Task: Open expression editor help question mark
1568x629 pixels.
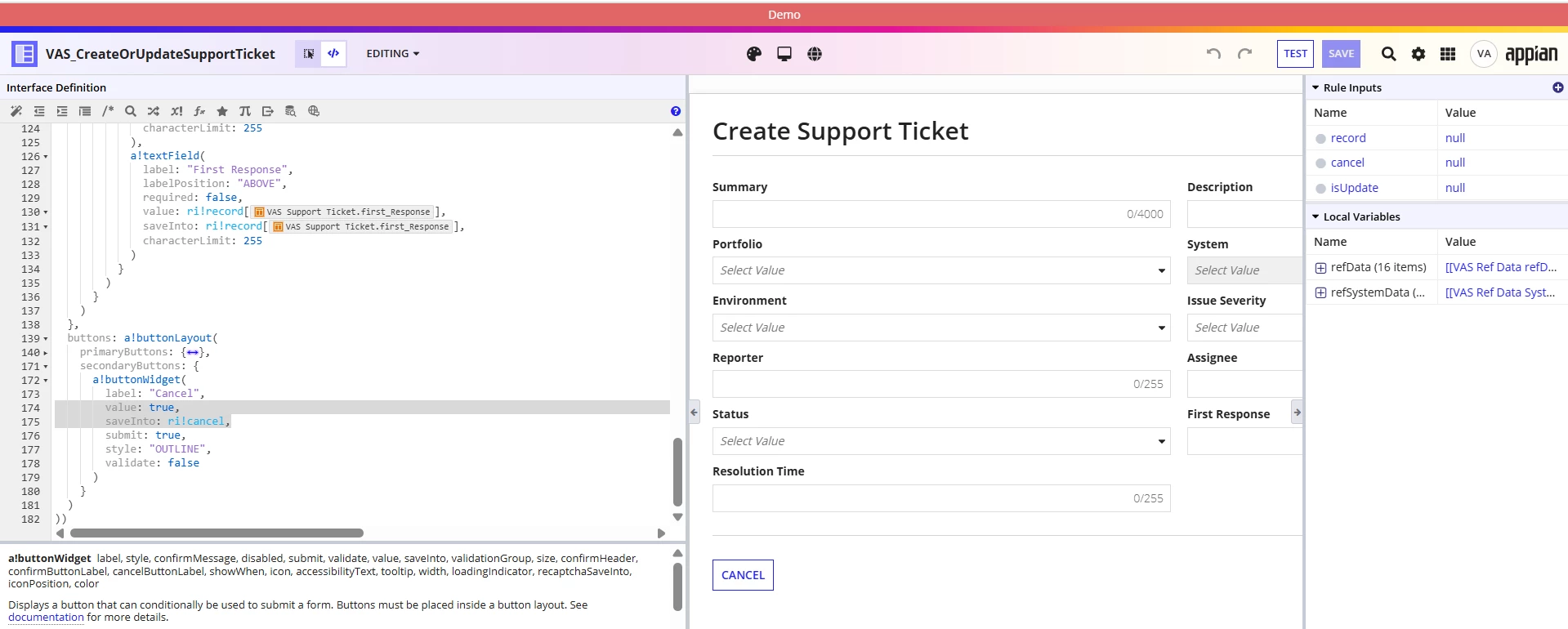Action: point(676,111)
